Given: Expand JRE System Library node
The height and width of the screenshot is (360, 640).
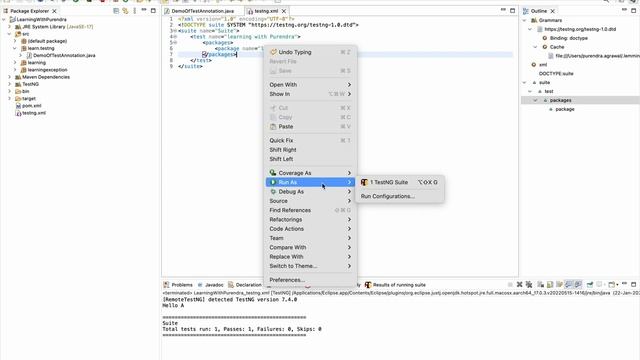Looking at the screenshot, I should point(9,27).
